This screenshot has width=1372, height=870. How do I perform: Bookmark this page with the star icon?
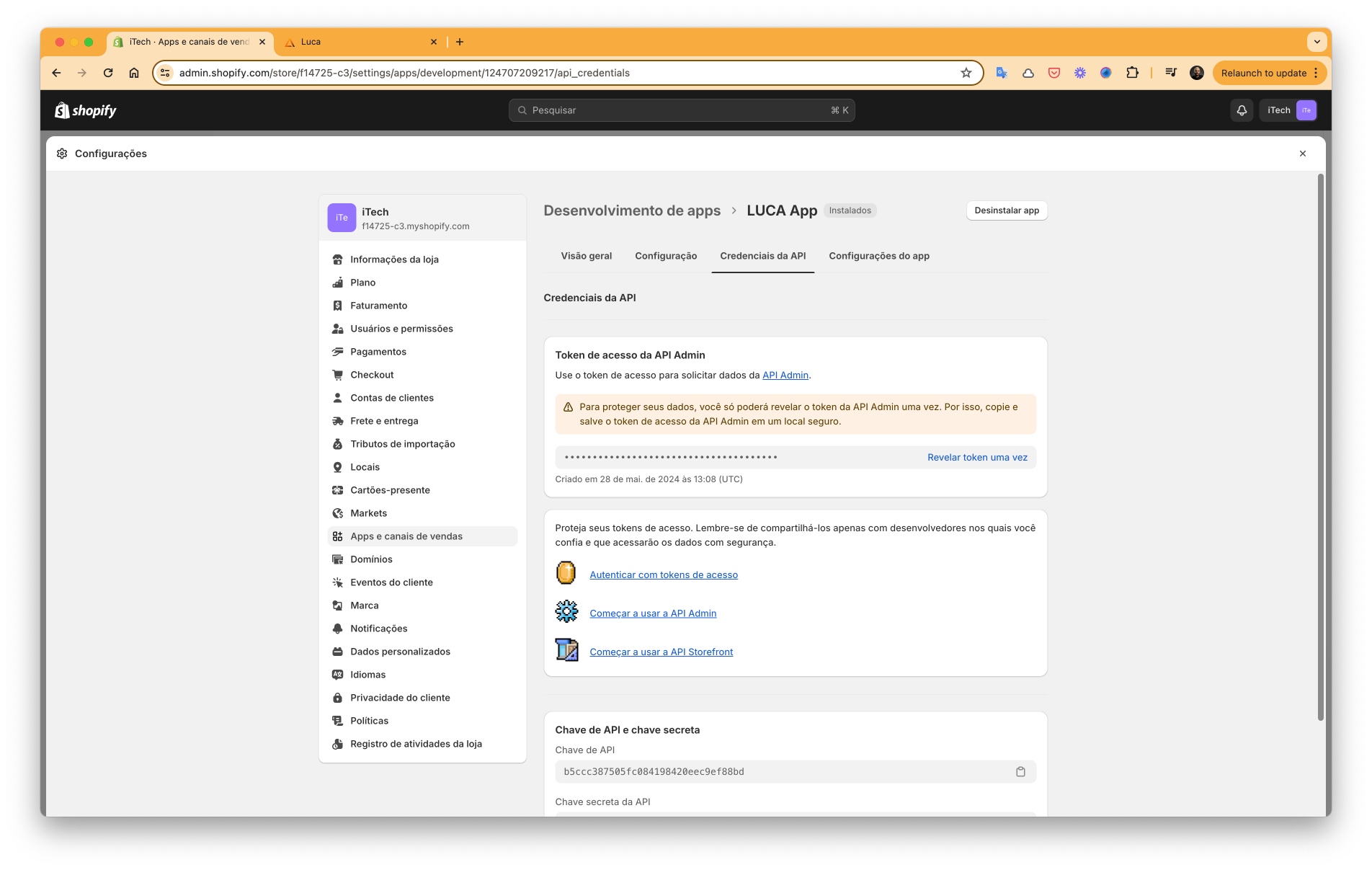point(966,73)
